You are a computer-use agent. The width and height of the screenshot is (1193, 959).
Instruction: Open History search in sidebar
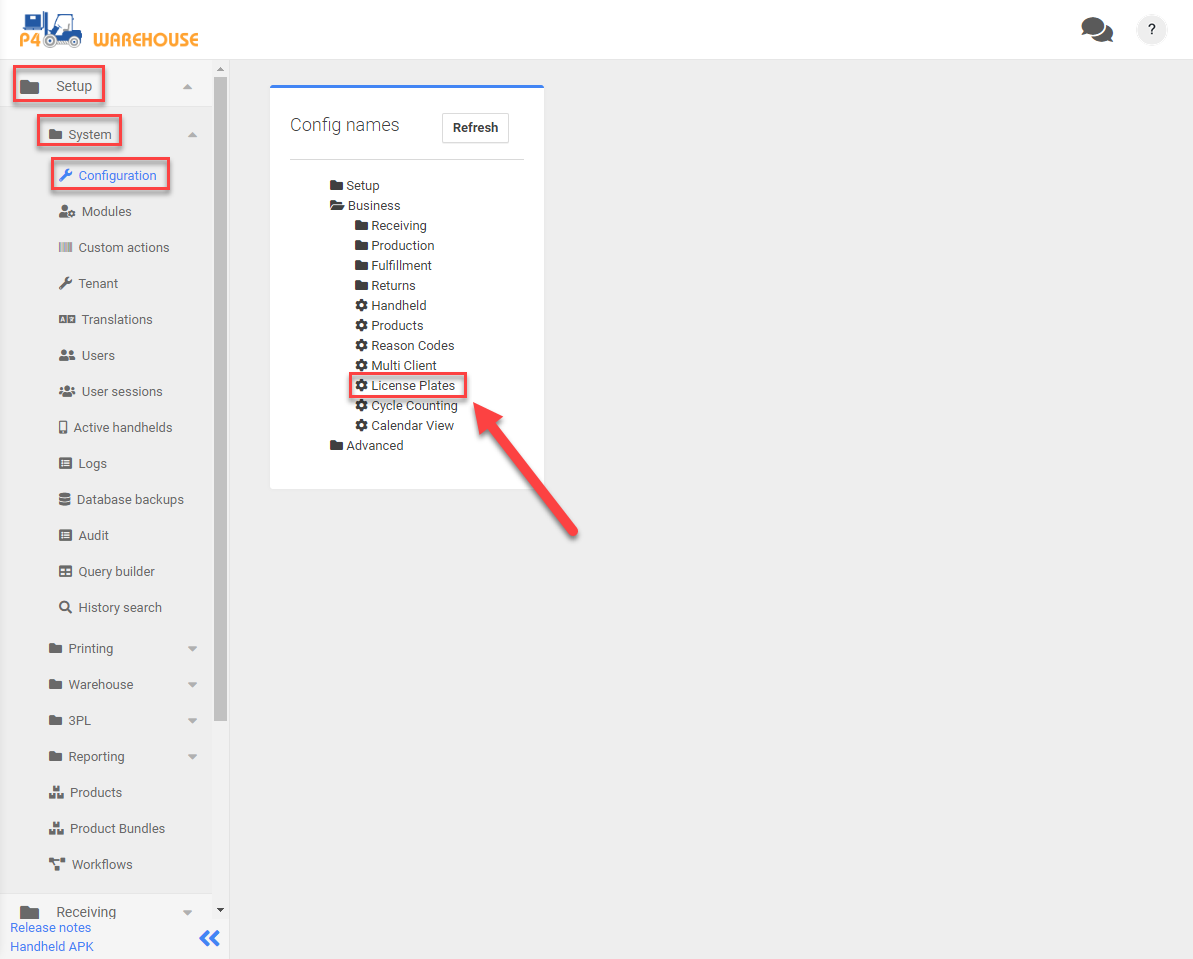tap(119, 608)
